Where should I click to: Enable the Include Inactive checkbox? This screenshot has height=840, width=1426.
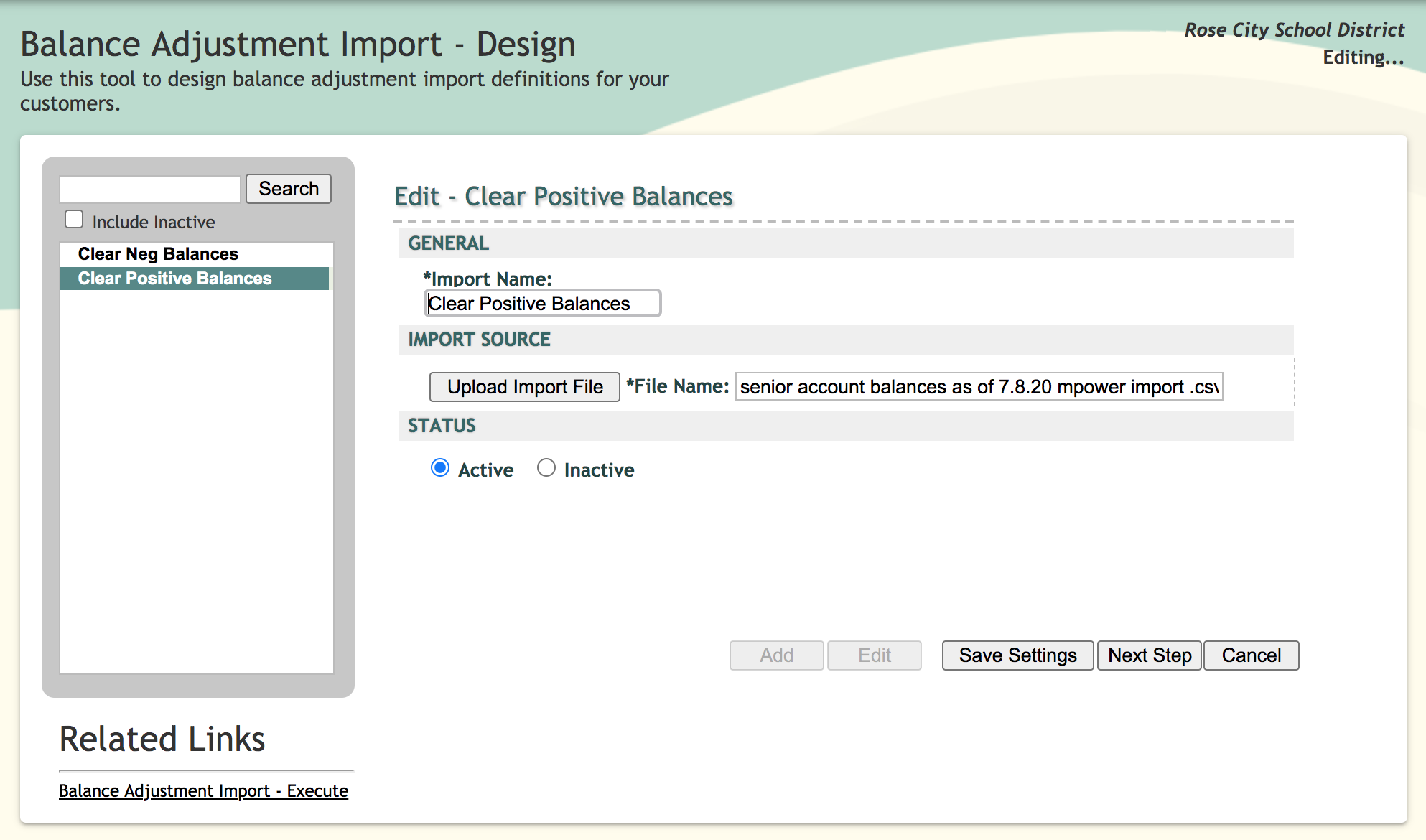point(74,220)
